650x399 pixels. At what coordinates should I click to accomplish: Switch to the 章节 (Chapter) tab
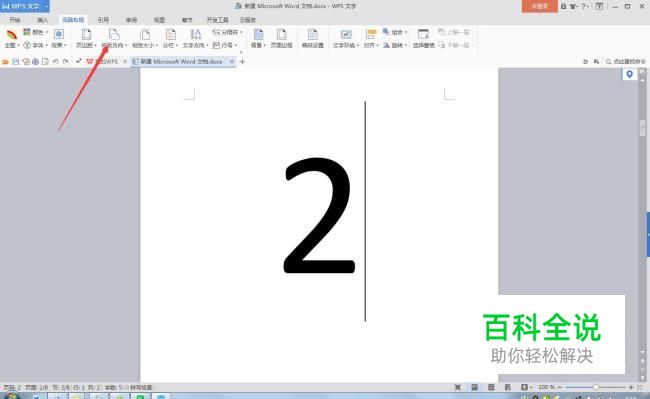tap(187, 20)
